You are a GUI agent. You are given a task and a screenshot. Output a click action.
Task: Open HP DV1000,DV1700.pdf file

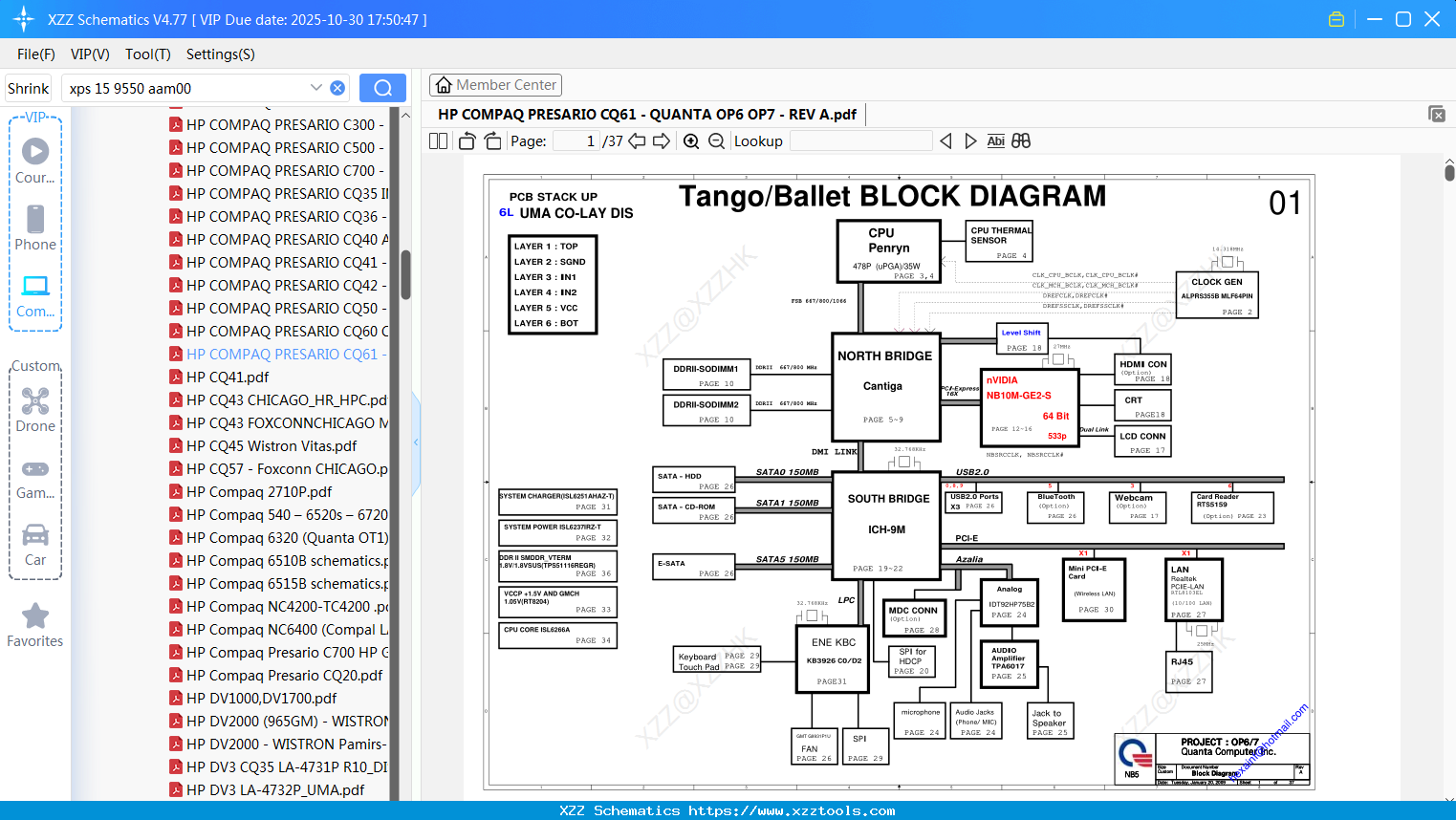[x=252, y=698]
